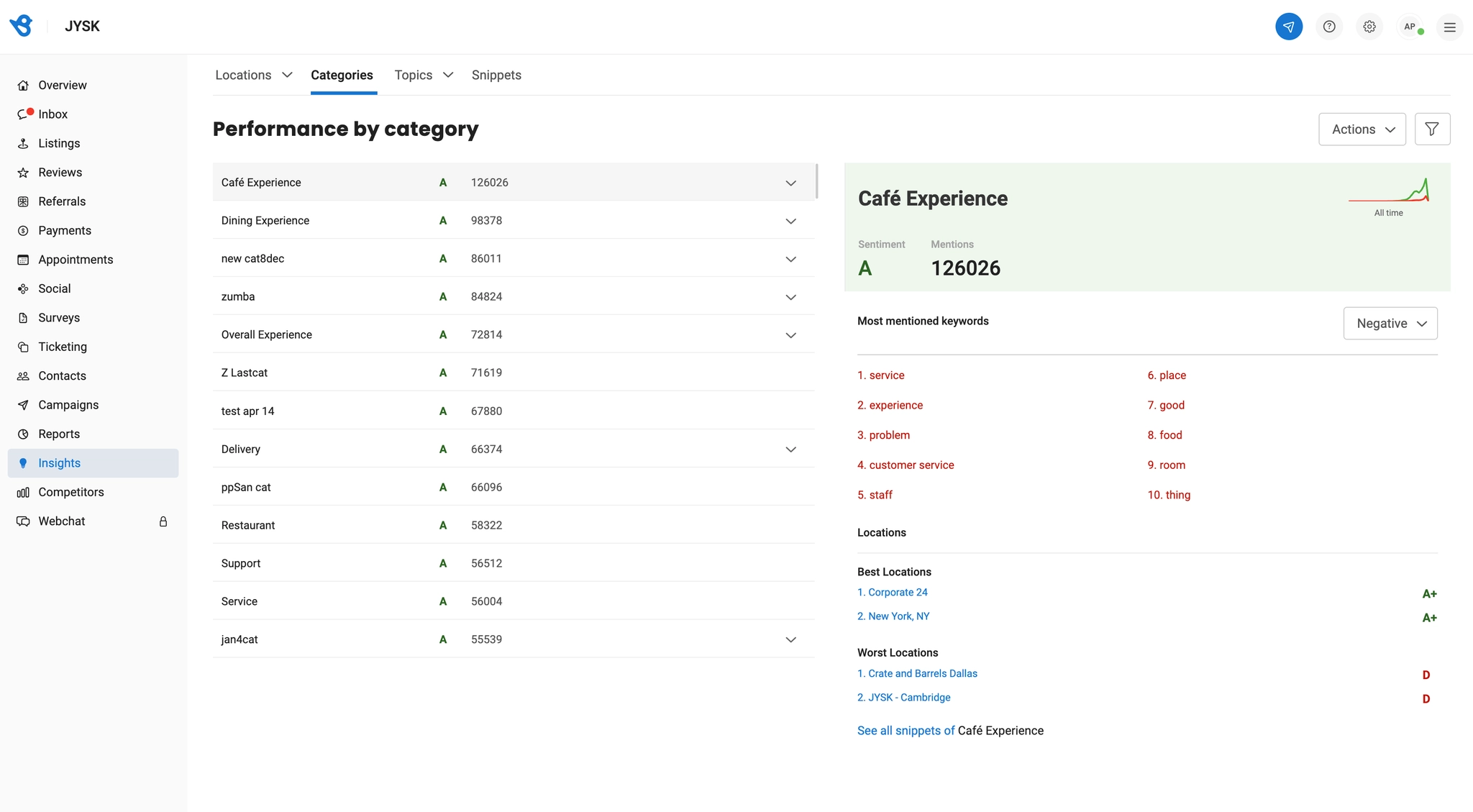The image size is (1473, 812).
Task: Click the Ticketing tag icon
Action: coord(23,347)
